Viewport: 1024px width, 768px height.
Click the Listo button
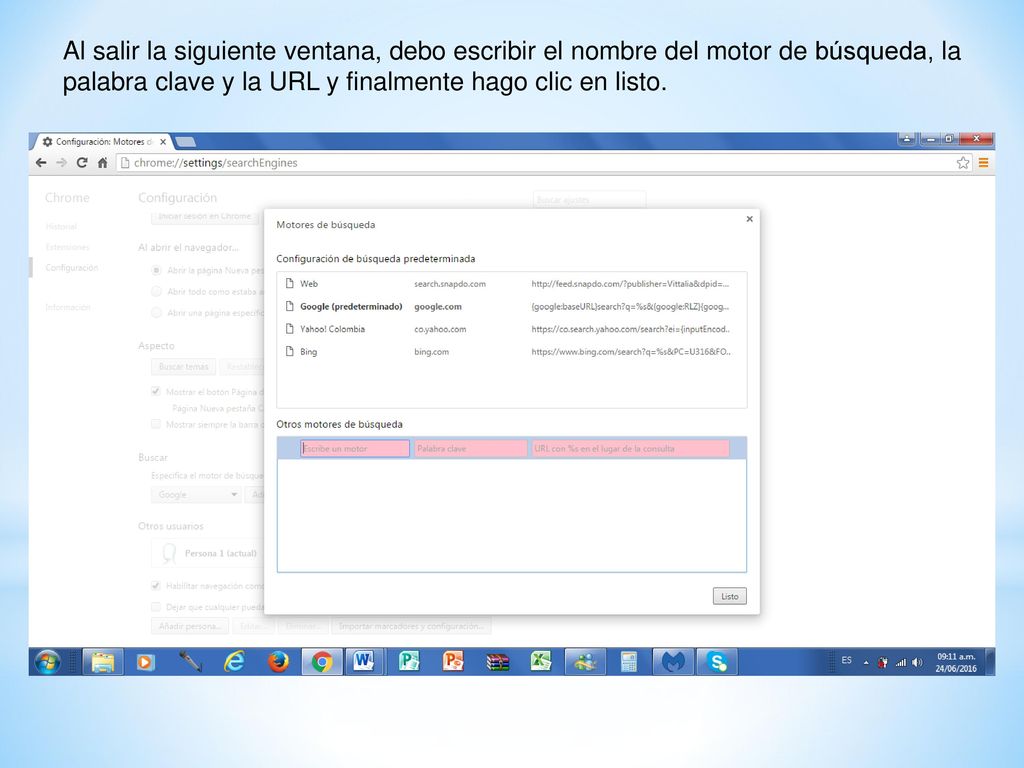point(729,596)
